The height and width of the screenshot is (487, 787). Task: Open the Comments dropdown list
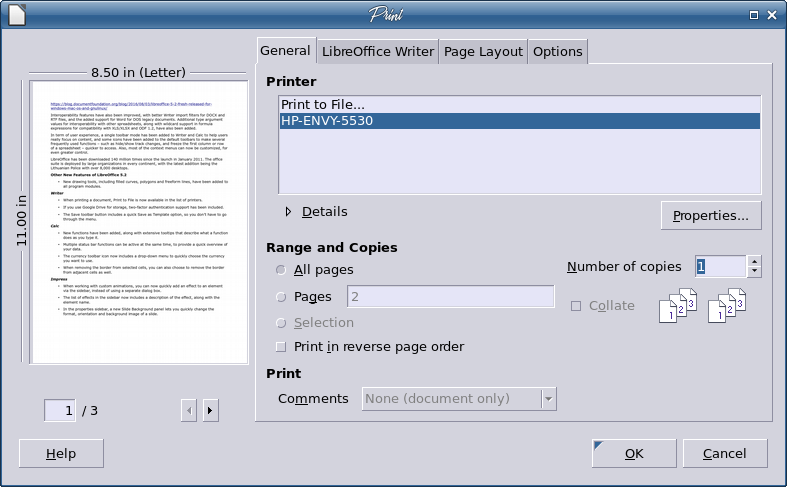pyautogui.click(x=549, y=399)
